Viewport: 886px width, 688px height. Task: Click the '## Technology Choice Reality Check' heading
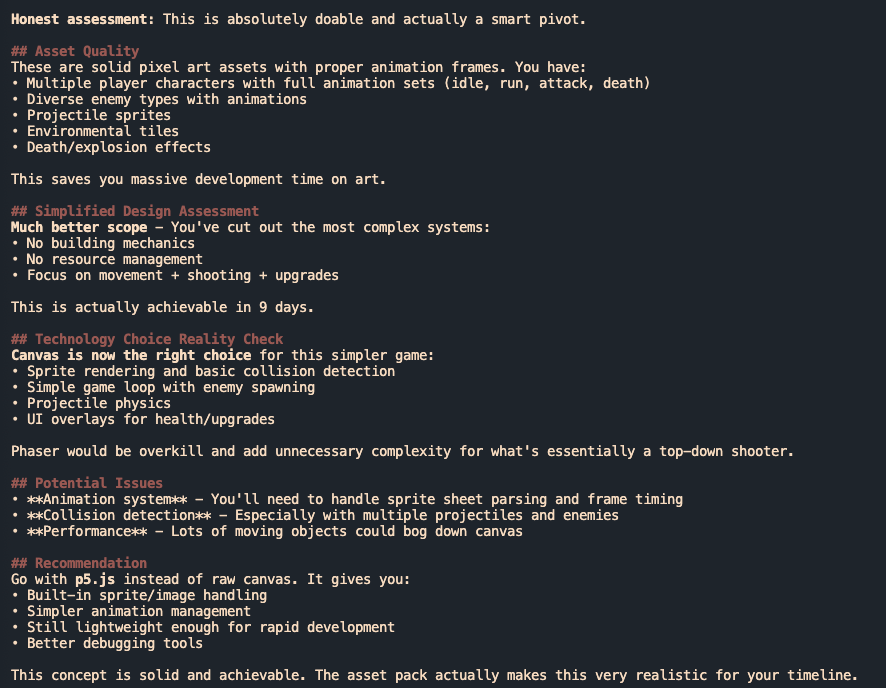[x=147, y=339]
